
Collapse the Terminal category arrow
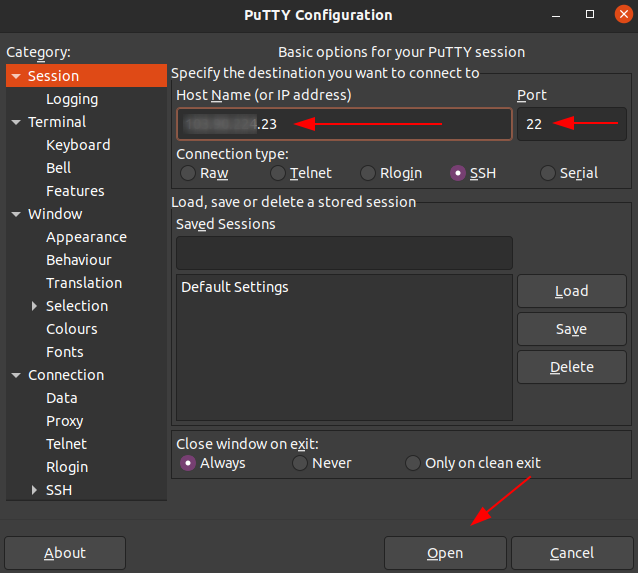pyautogui.click(x=16, y=122)
